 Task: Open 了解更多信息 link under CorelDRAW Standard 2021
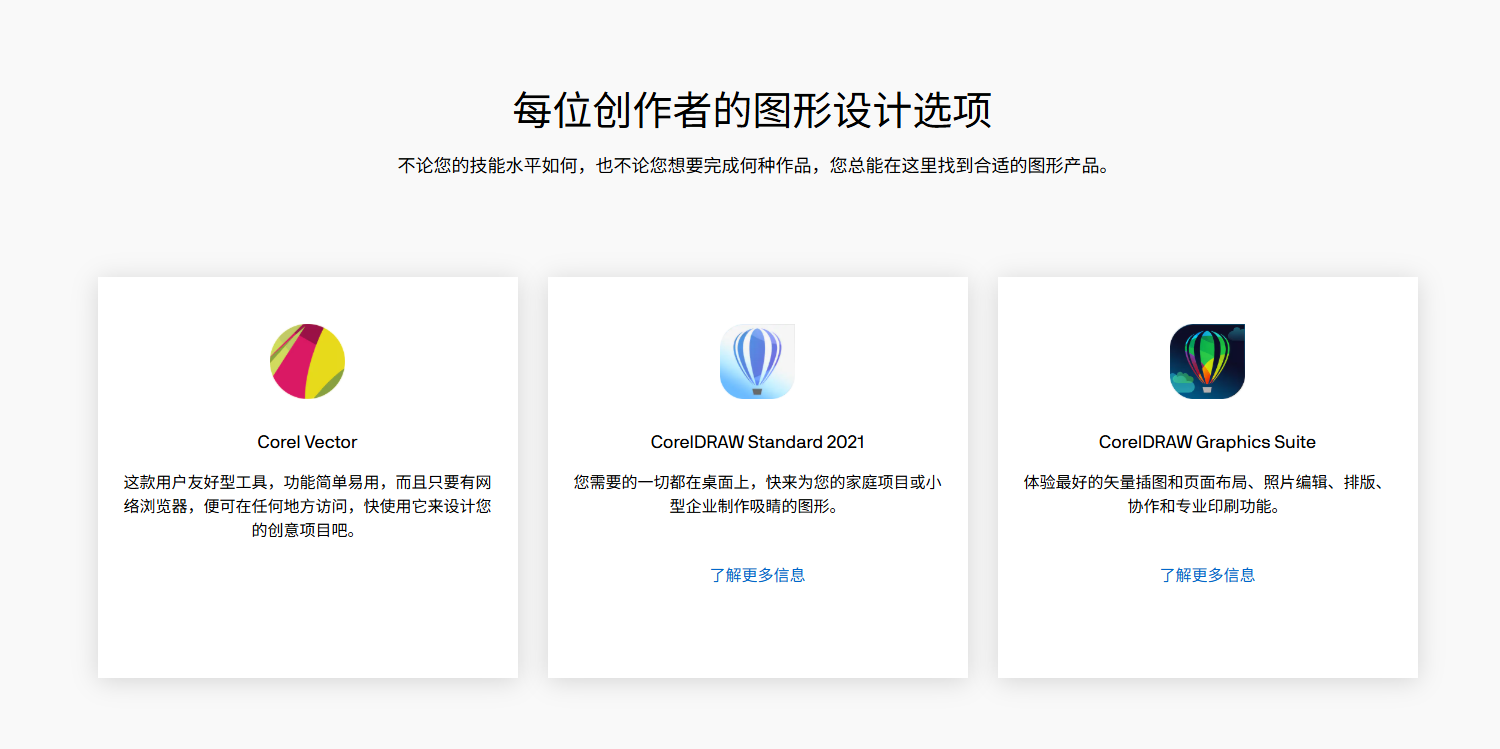pos(757,575)
